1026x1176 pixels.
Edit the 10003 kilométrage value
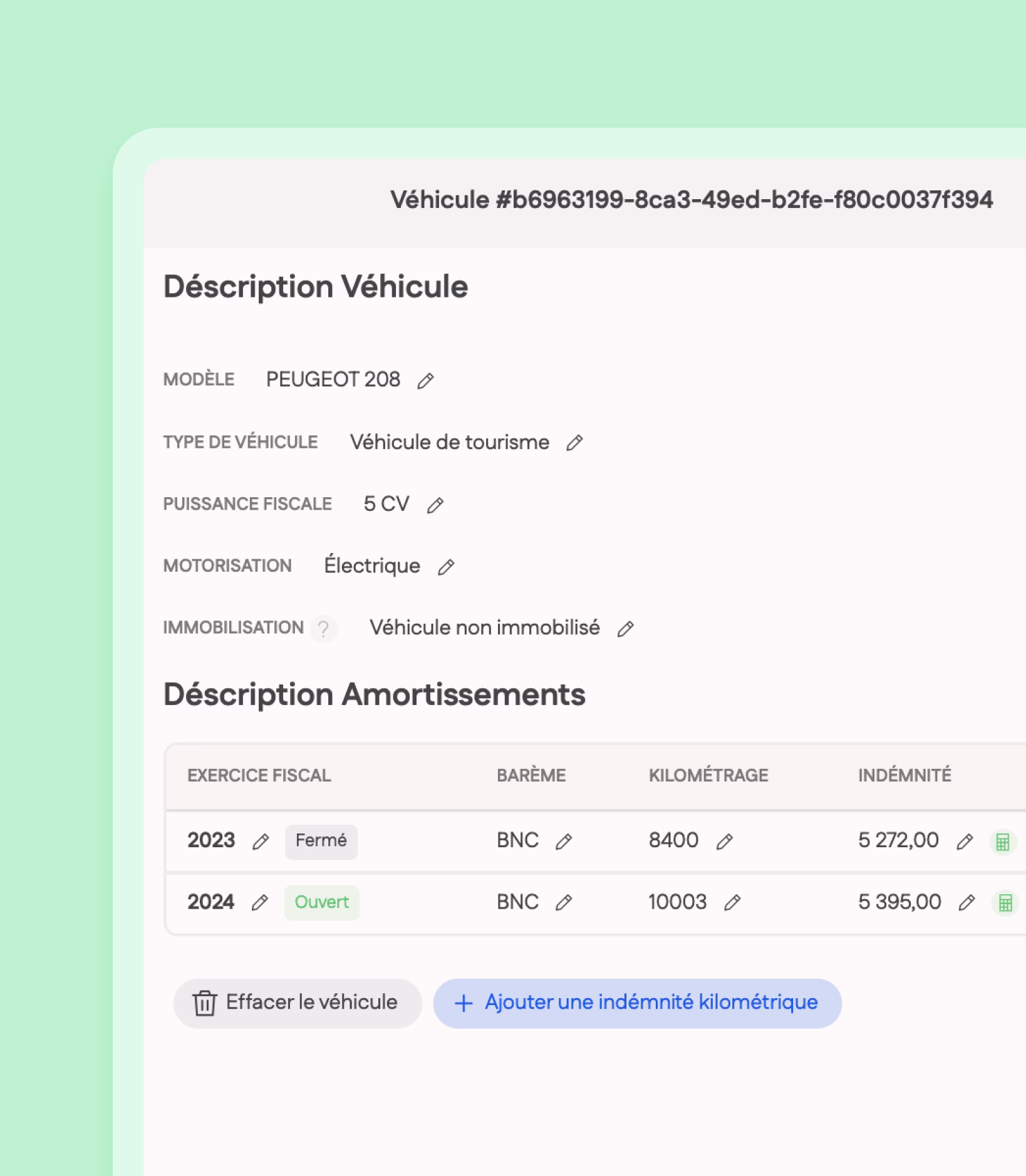(x=733, y=903)
